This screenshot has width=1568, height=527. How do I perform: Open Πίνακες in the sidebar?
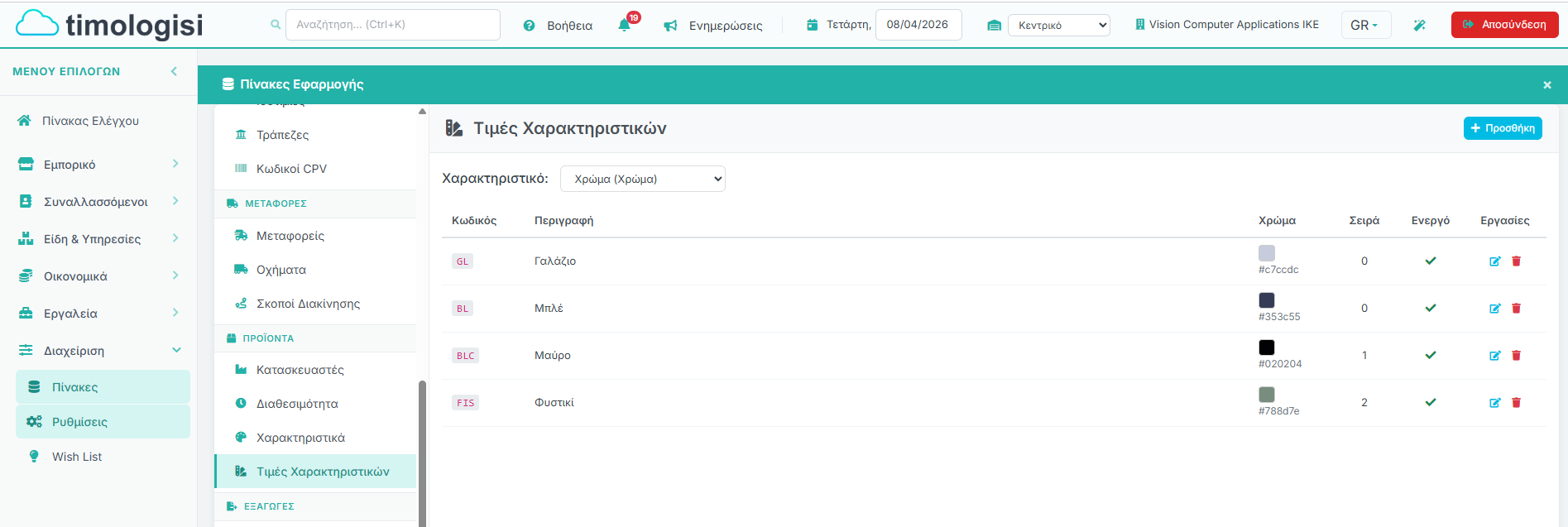pyautogui.click(x=103, y=386)
